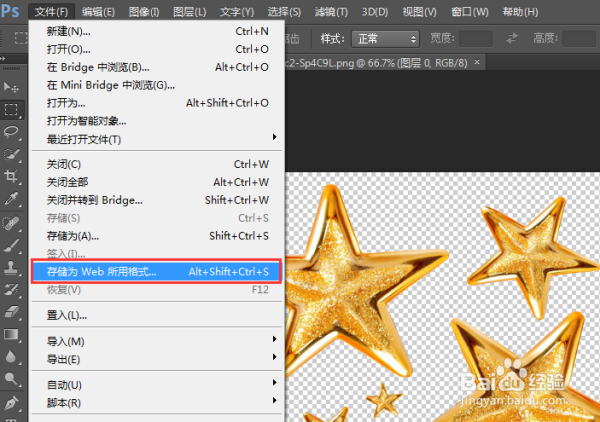
Task: Choose 打开为... menu item
Action: click(157, 103)
